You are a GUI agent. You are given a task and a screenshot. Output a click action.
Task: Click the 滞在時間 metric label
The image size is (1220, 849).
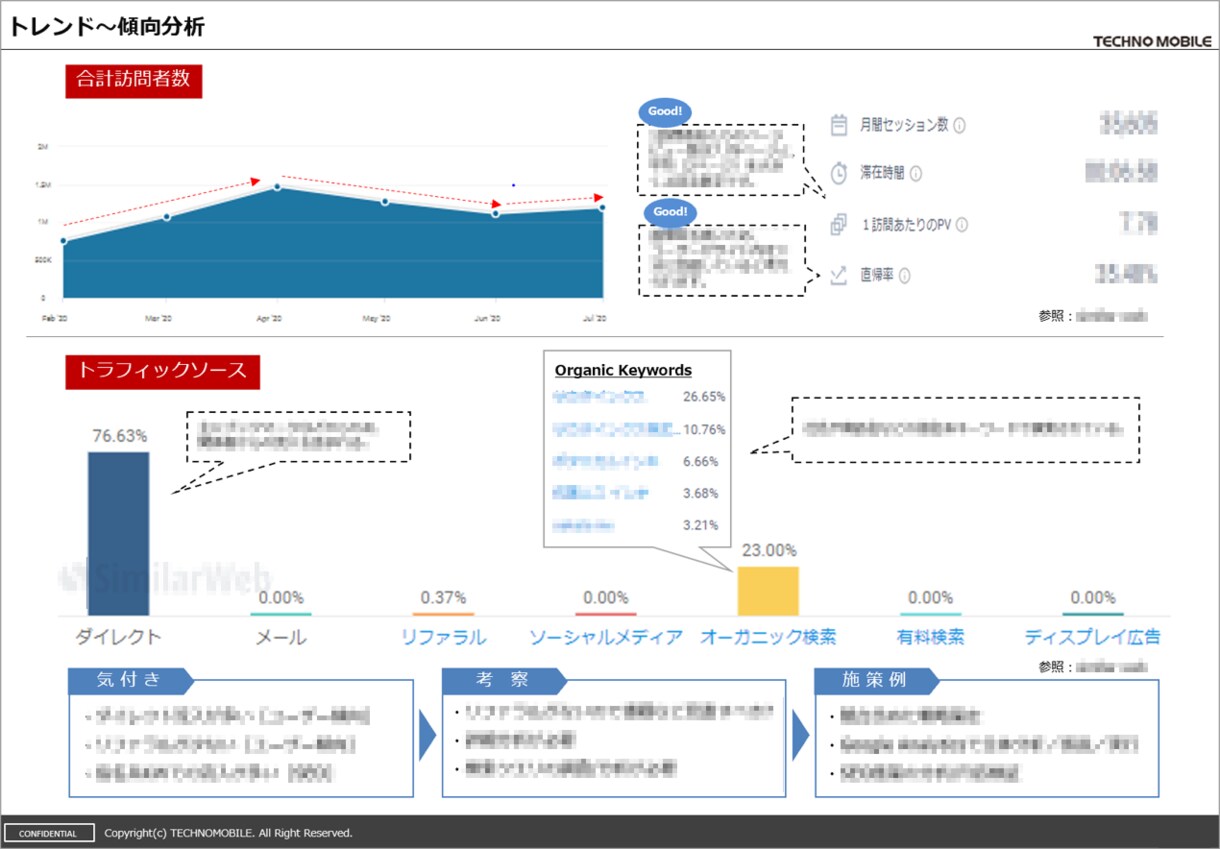click(883, 174)
